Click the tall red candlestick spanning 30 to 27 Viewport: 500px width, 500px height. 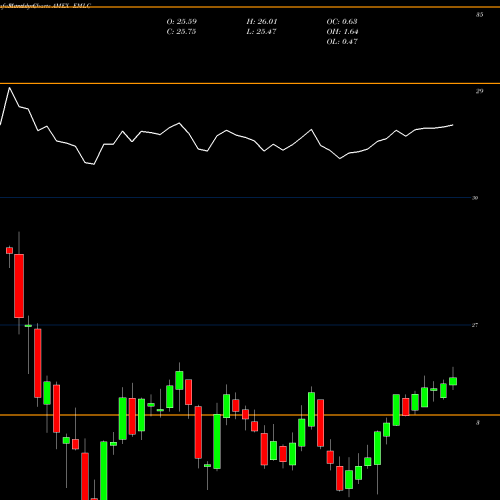click(x=19, y=286)
